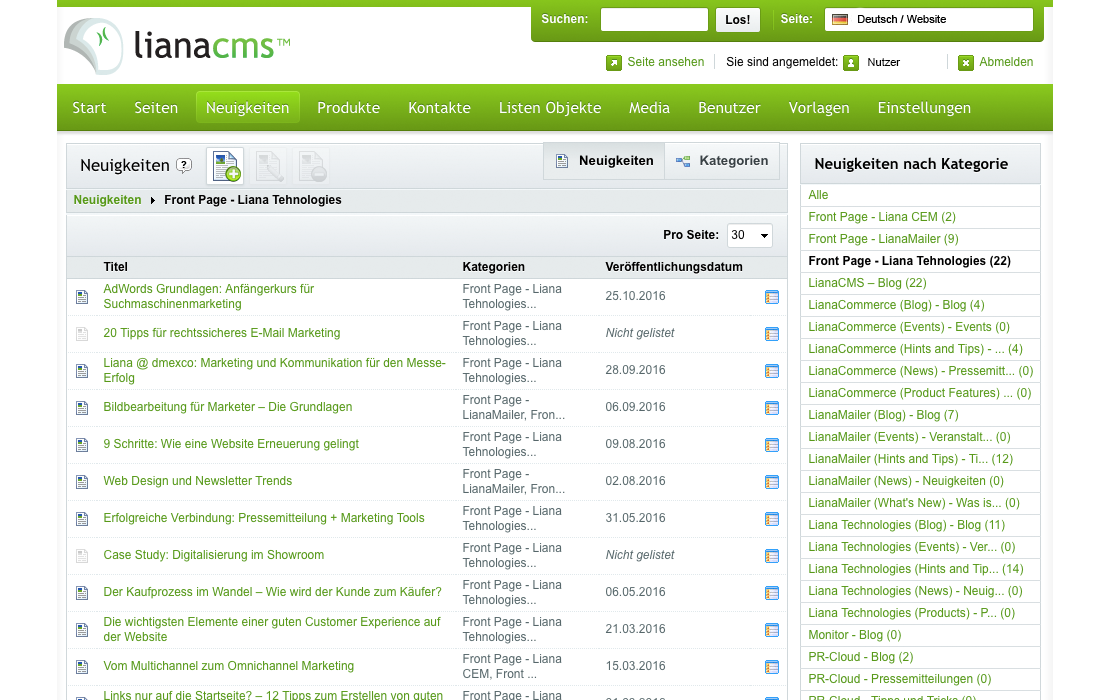
Task: Click the Neuigkeiten breadcrumb link
Action: tap(107, 200)
